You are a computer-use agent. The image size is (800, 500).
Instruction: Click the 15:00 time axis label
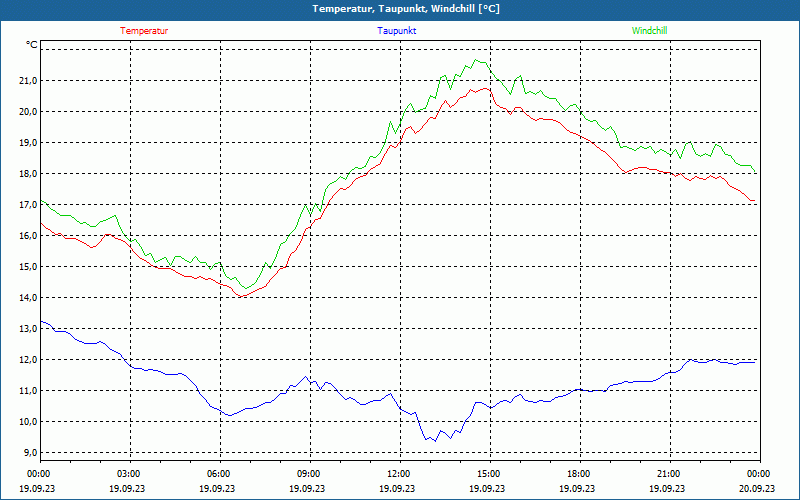487,474
